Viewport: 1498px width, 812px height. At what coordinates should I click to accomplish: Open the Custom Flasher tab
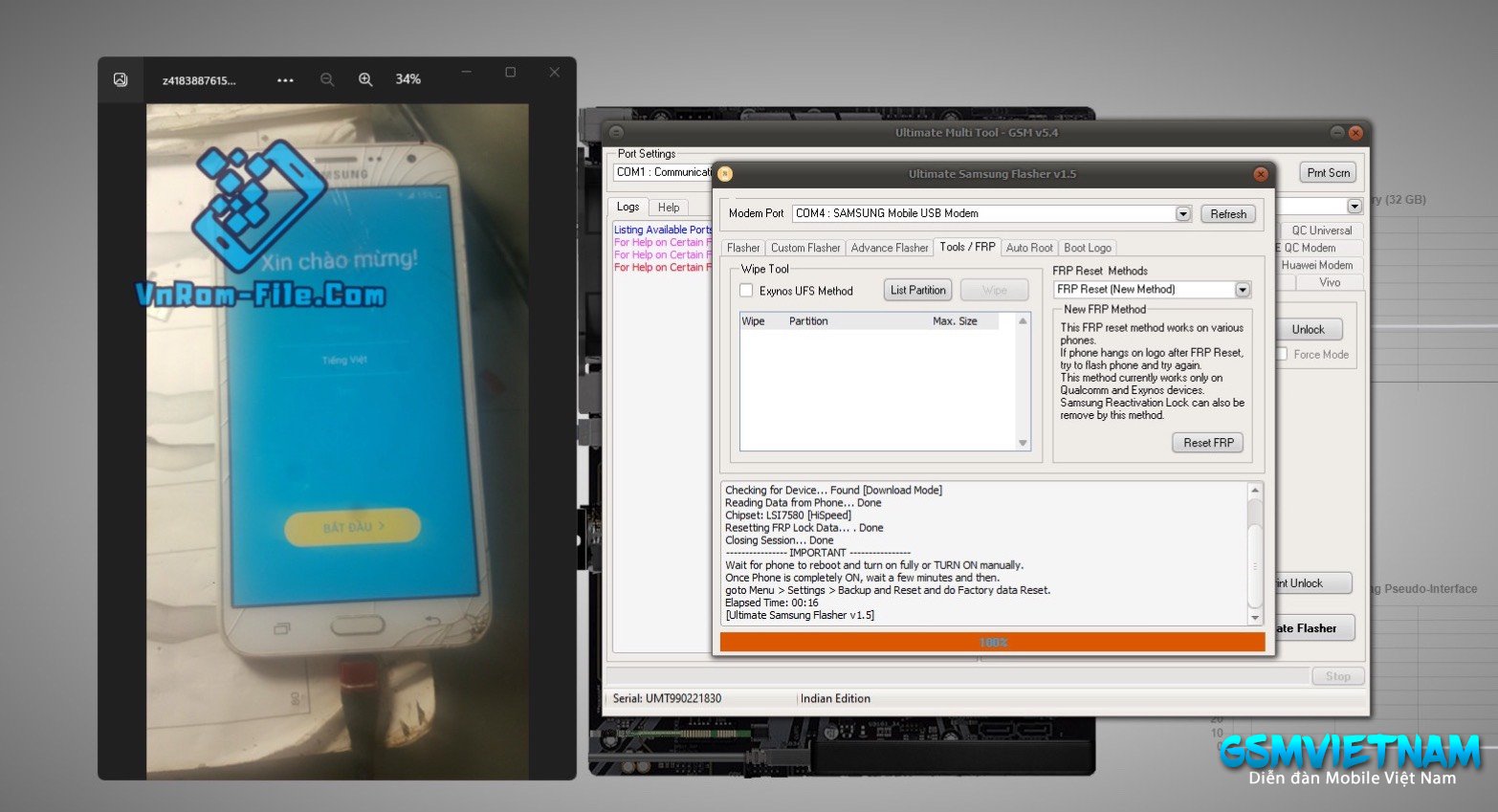click(805, 248)
